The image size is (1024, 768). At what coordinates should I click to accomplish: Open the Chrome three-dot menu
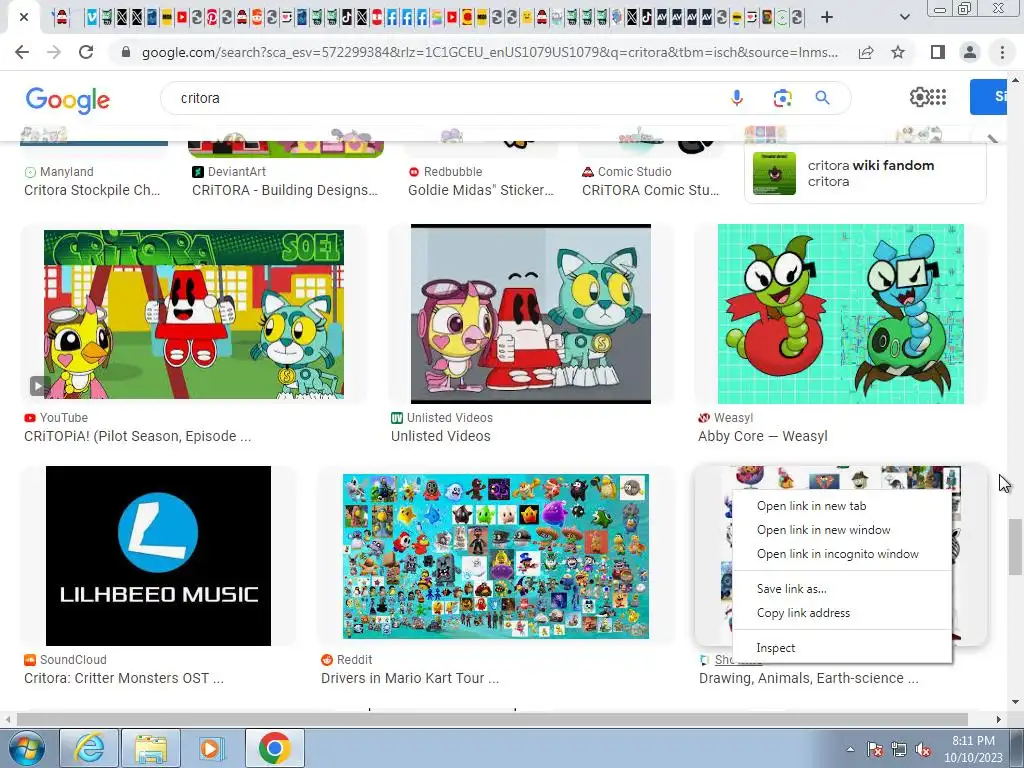point(1002,52)
